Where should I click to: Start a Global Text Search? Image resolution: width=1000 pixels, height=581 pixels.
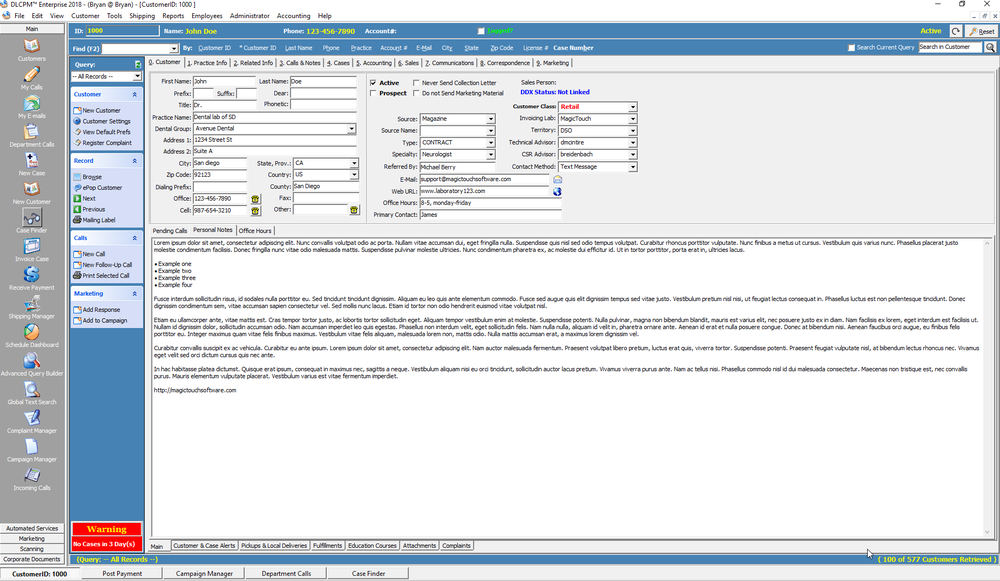pos(30,392)
